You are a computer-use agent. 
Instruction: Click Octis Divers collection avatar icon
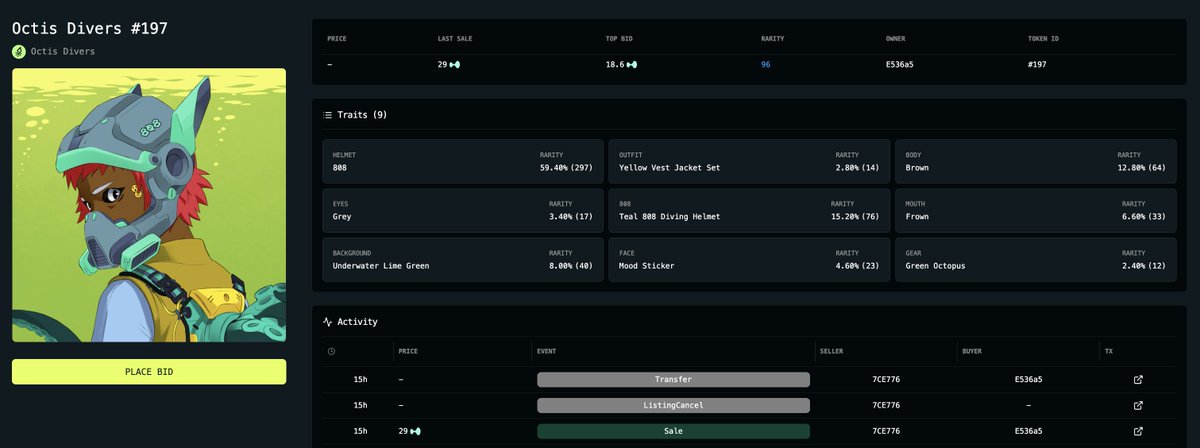click(x=18, y=51)
